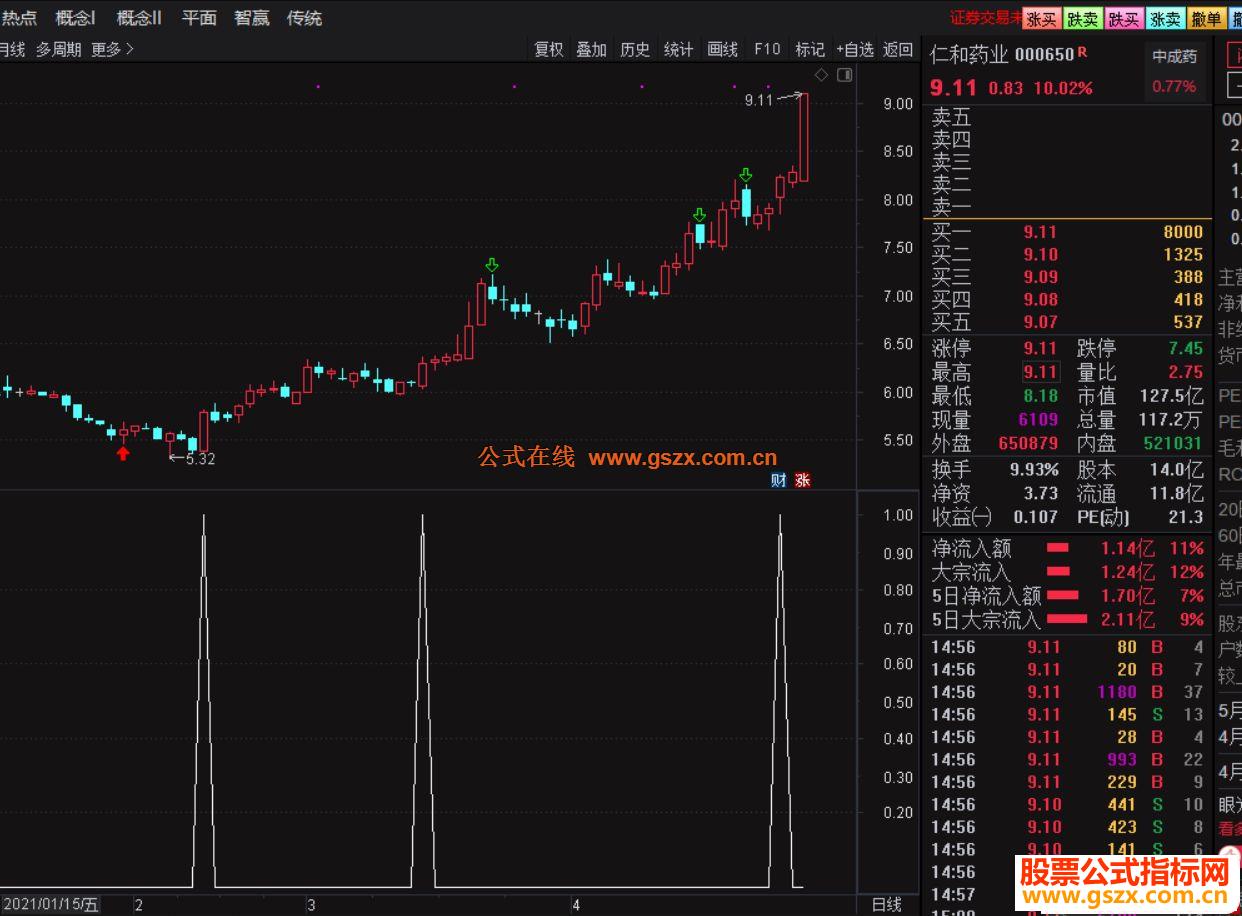Click the last limit-up red candlestick
The height and width of the screenshot is (916, 1242).
click(803, 137)
